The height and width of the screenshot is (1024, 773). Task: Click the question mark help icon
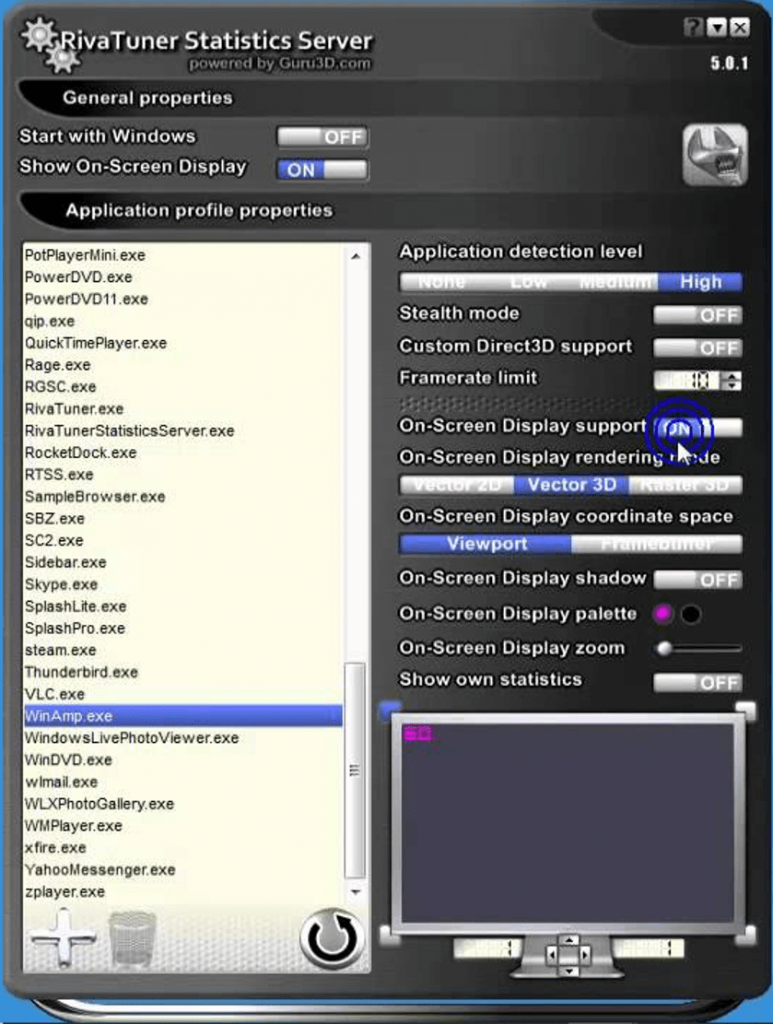click(693, 27)
